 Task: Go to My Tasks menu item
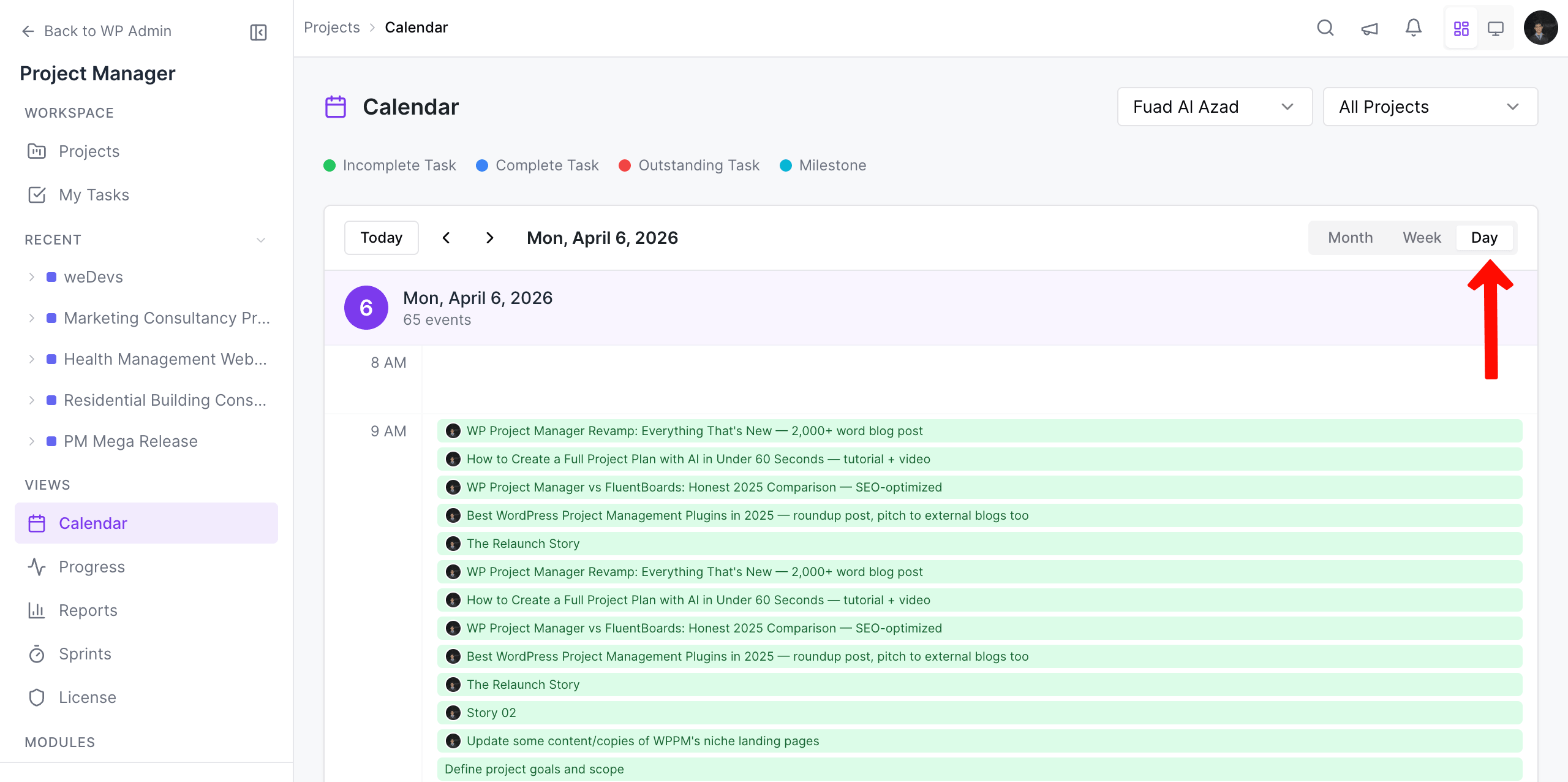coord(94,195)
